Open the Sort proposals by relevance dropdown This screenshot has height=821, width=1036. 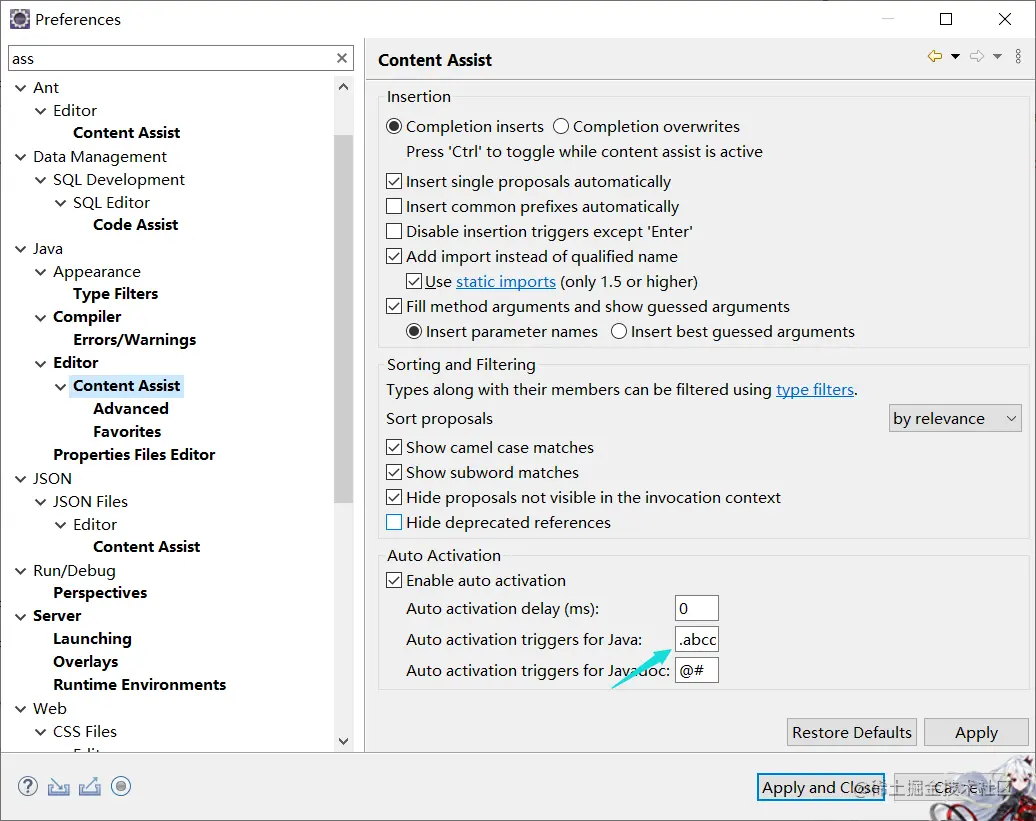[x=955, y=418]
